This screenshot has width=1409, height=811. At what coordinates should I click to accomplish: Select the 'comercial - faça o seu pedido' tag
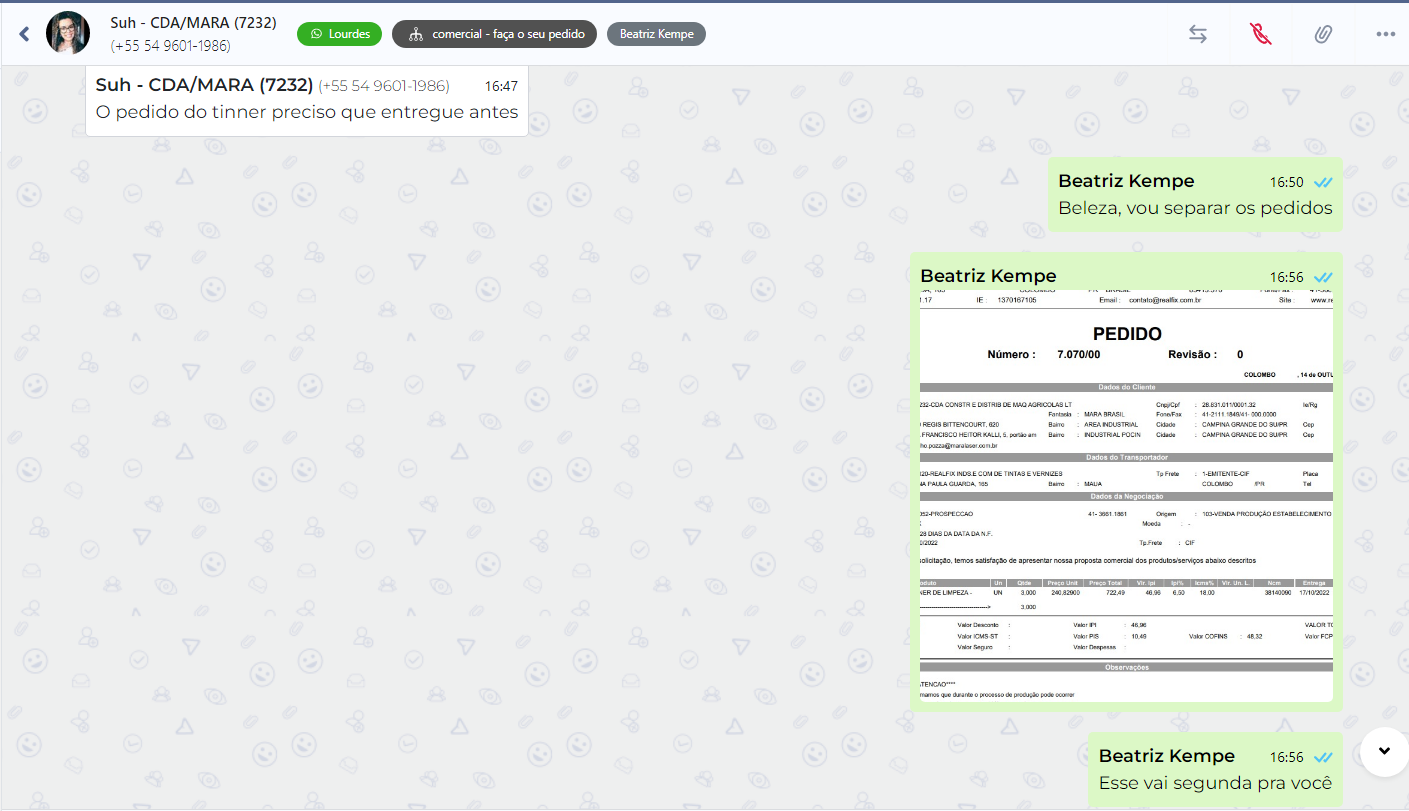click(x=494, y=34)
